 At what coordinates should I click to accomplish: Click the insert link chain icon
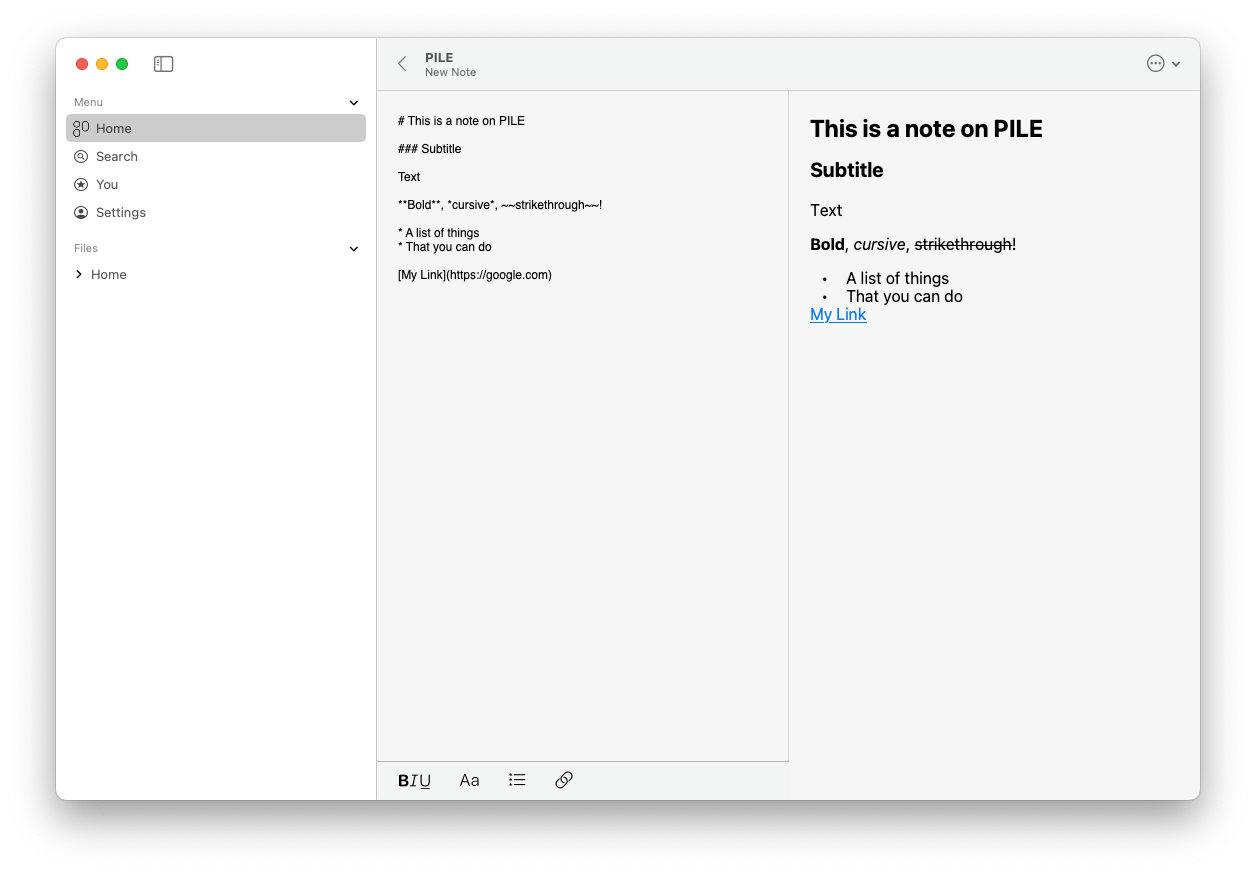coord(564,780)
